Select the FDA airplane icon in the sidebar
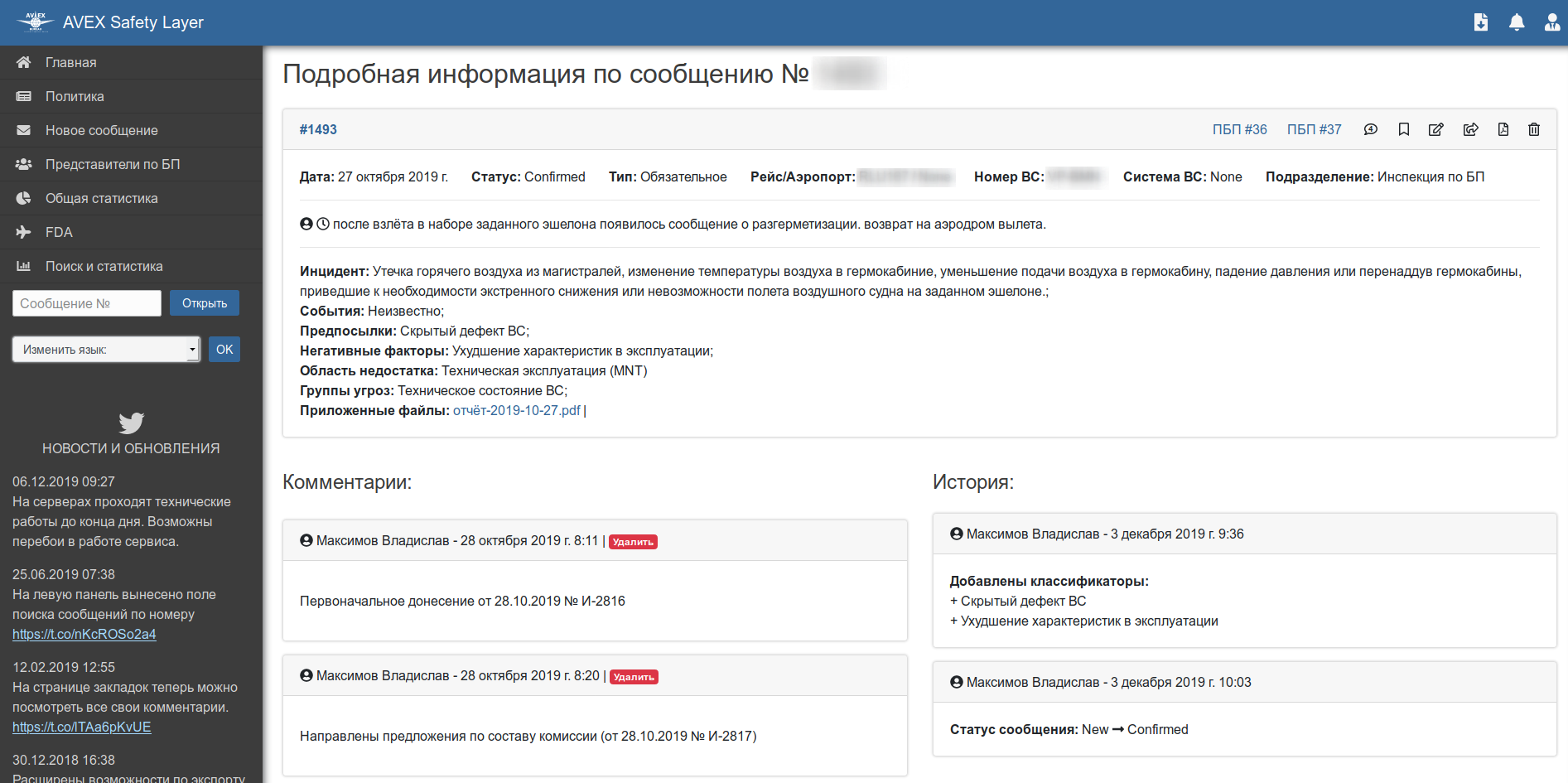This screenshot has width=1568, height=783. point(24,232)
